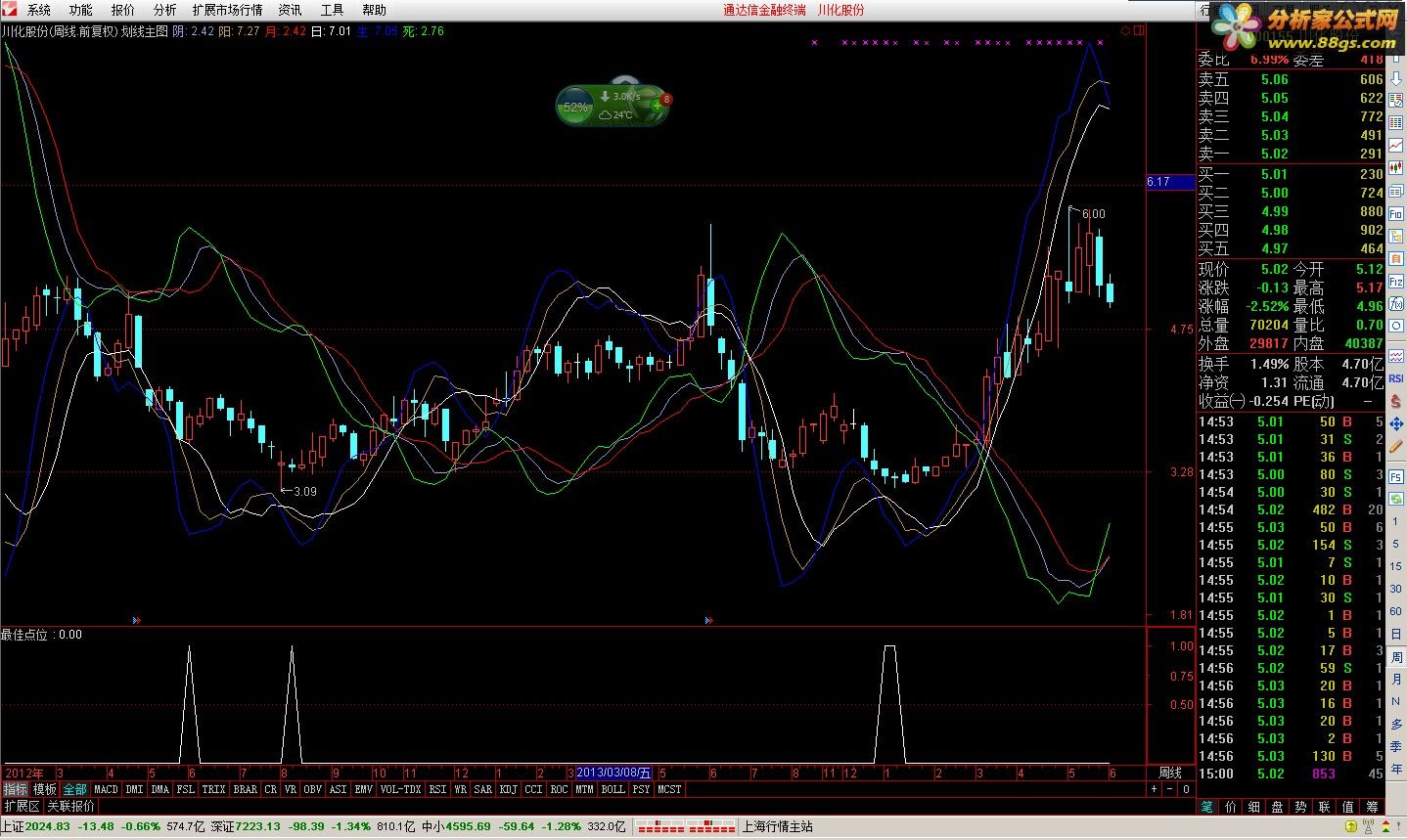Open the 分析 menu

pos(165,10)
